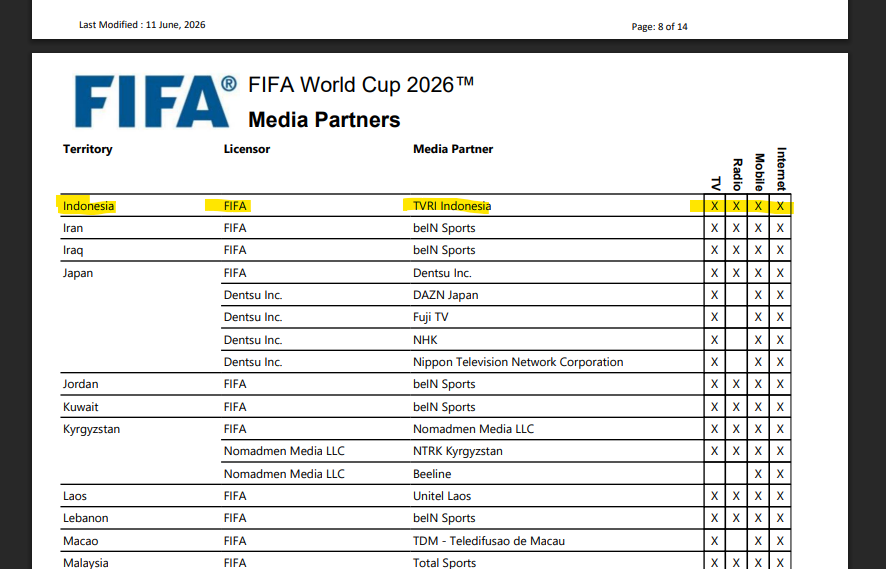
Task: Click Nippon Television Network Corporation text
Action: coord(518,362)
